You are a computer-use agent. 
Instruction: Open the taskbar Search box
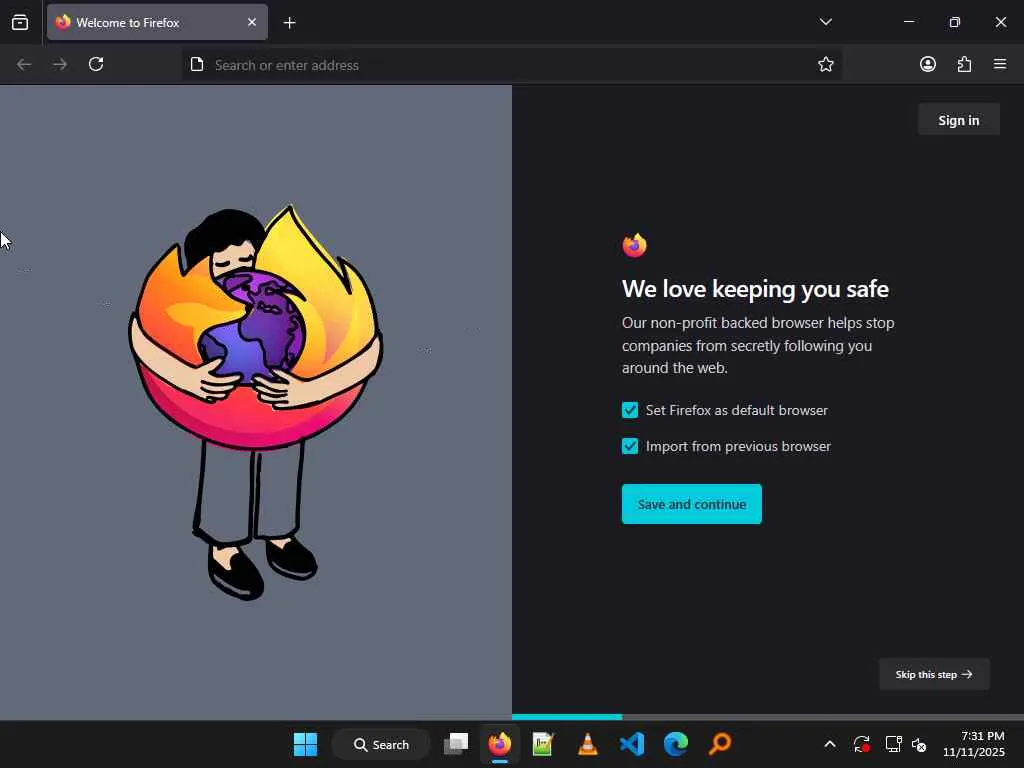(x=381, y=744)
